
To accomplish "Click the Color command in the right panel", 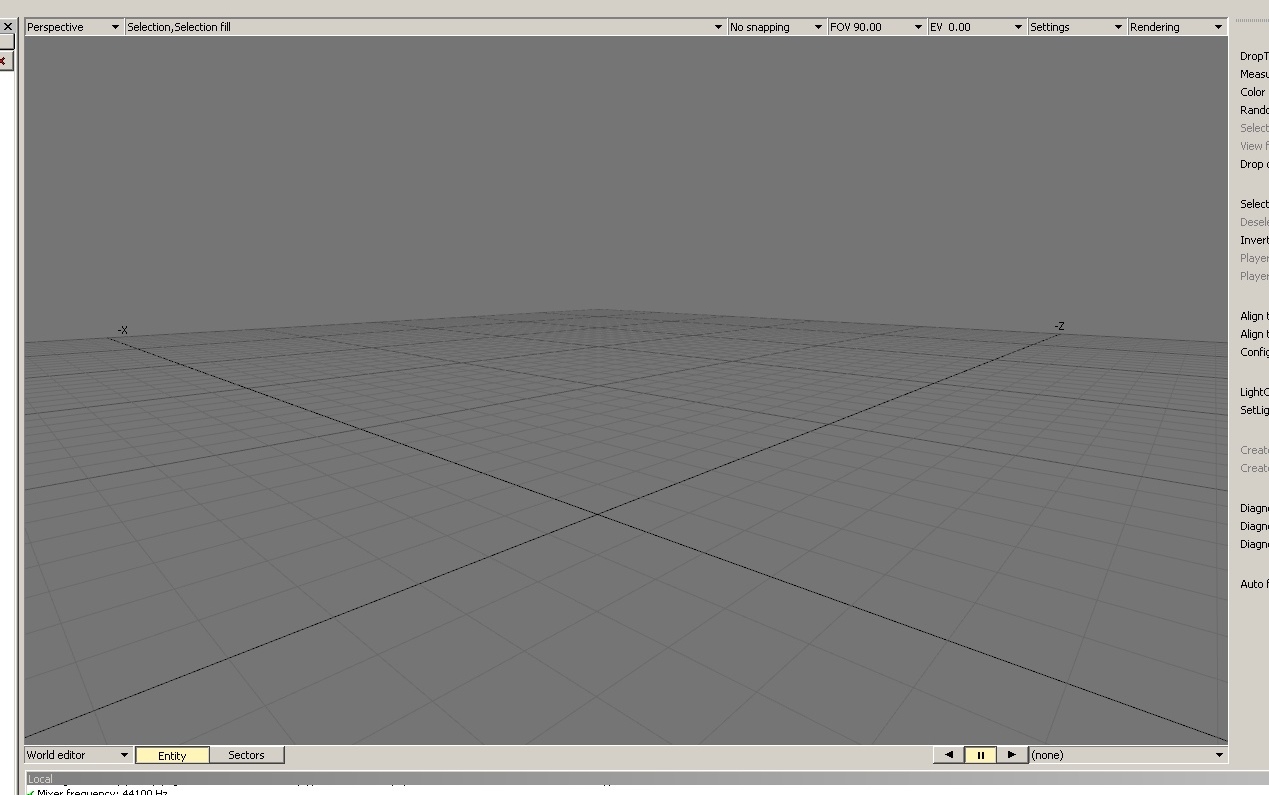I will pos(1252,92).
